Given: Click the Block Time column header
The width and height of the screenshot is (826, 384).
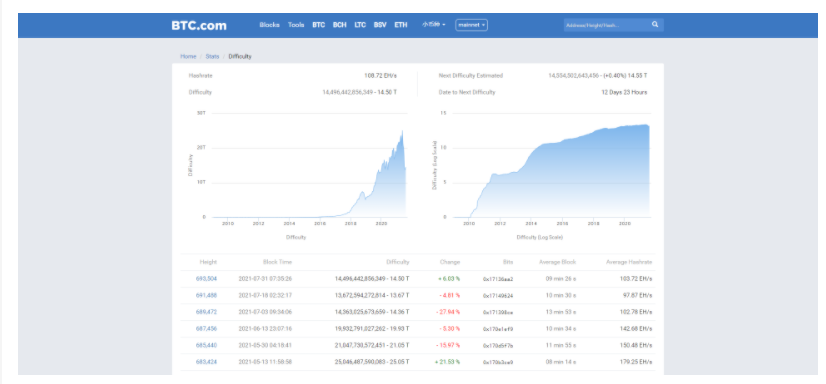Looking at the screenshot, I should coord(277,262).
